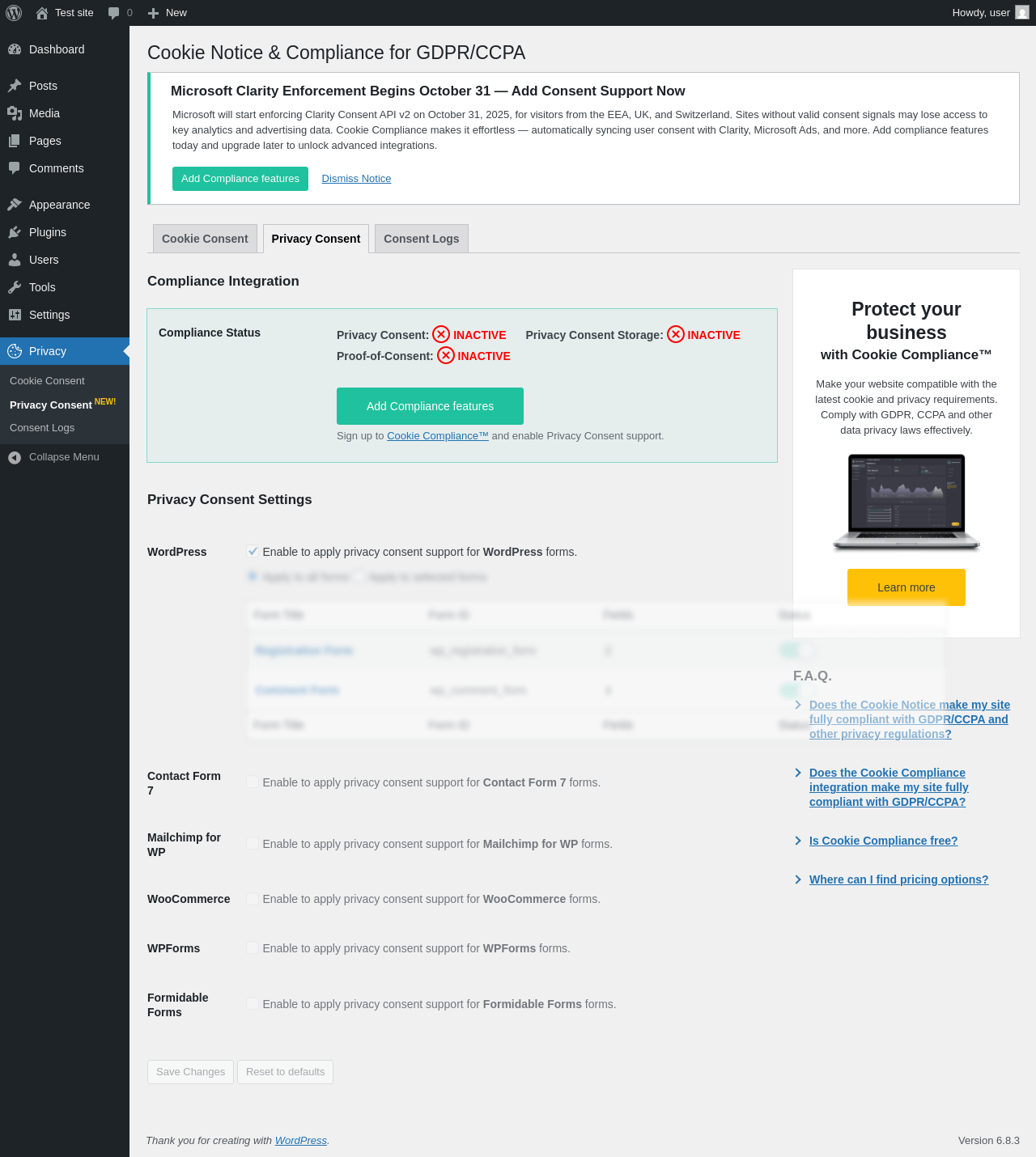The image size is (1036, 1157).
Task: Click the Privacy cookie icon
Action: [15, 351]
